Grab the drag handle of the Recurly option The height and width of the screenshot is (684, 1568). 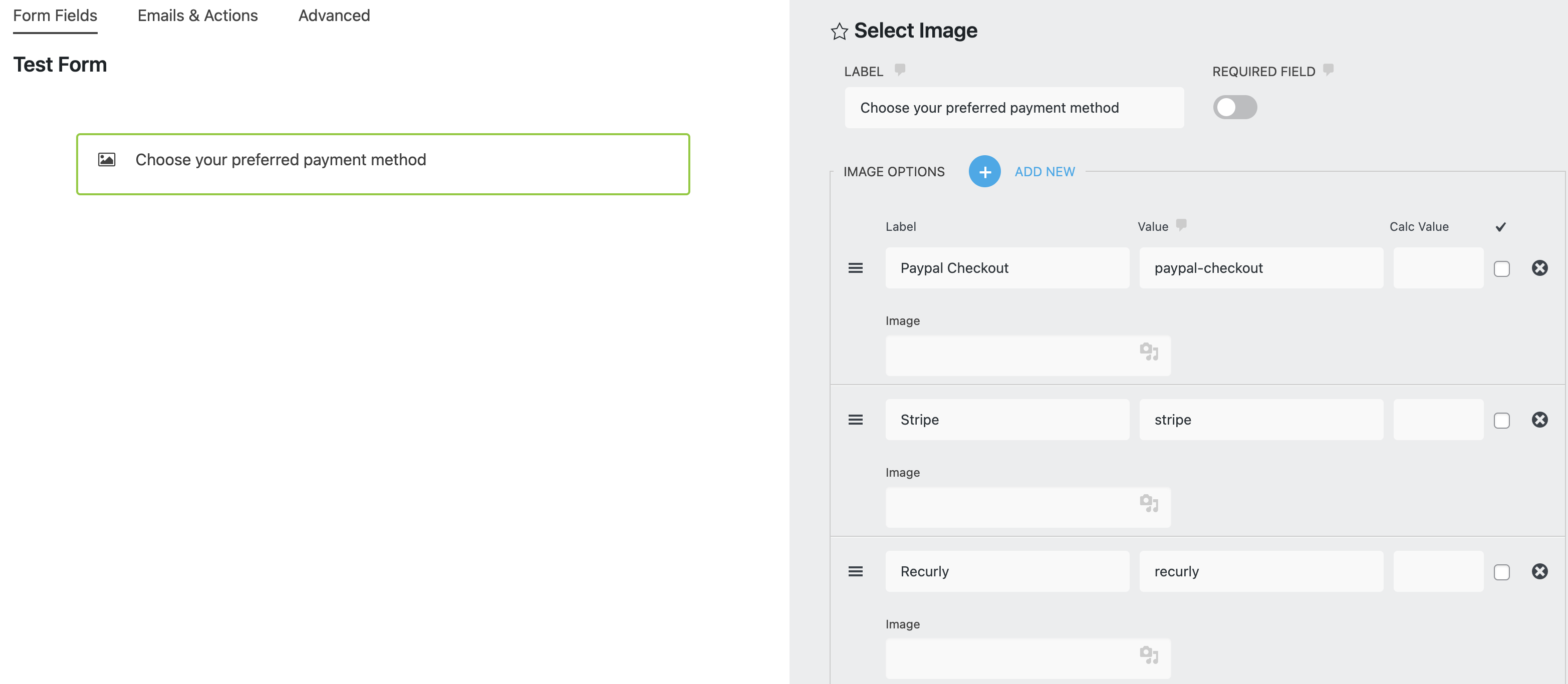click(856, 571)
